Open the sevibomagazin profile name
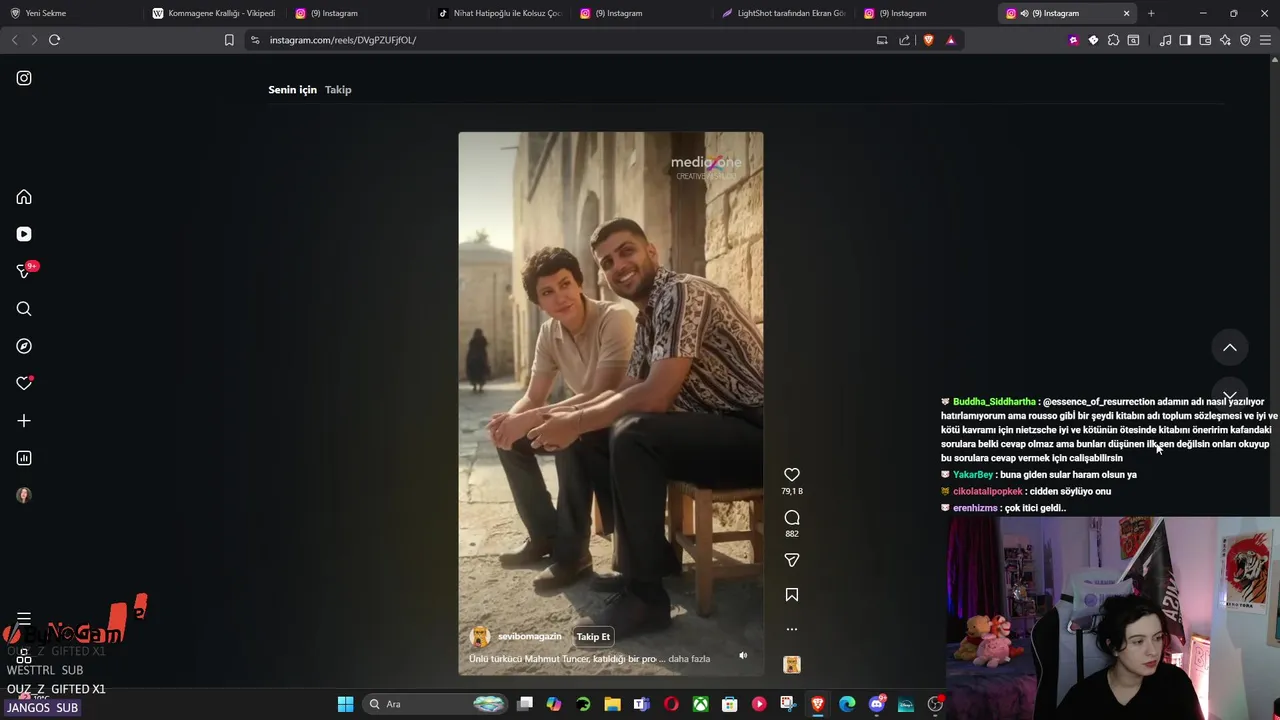Screen dimensions: 1280x720 (x=530, y=637)
